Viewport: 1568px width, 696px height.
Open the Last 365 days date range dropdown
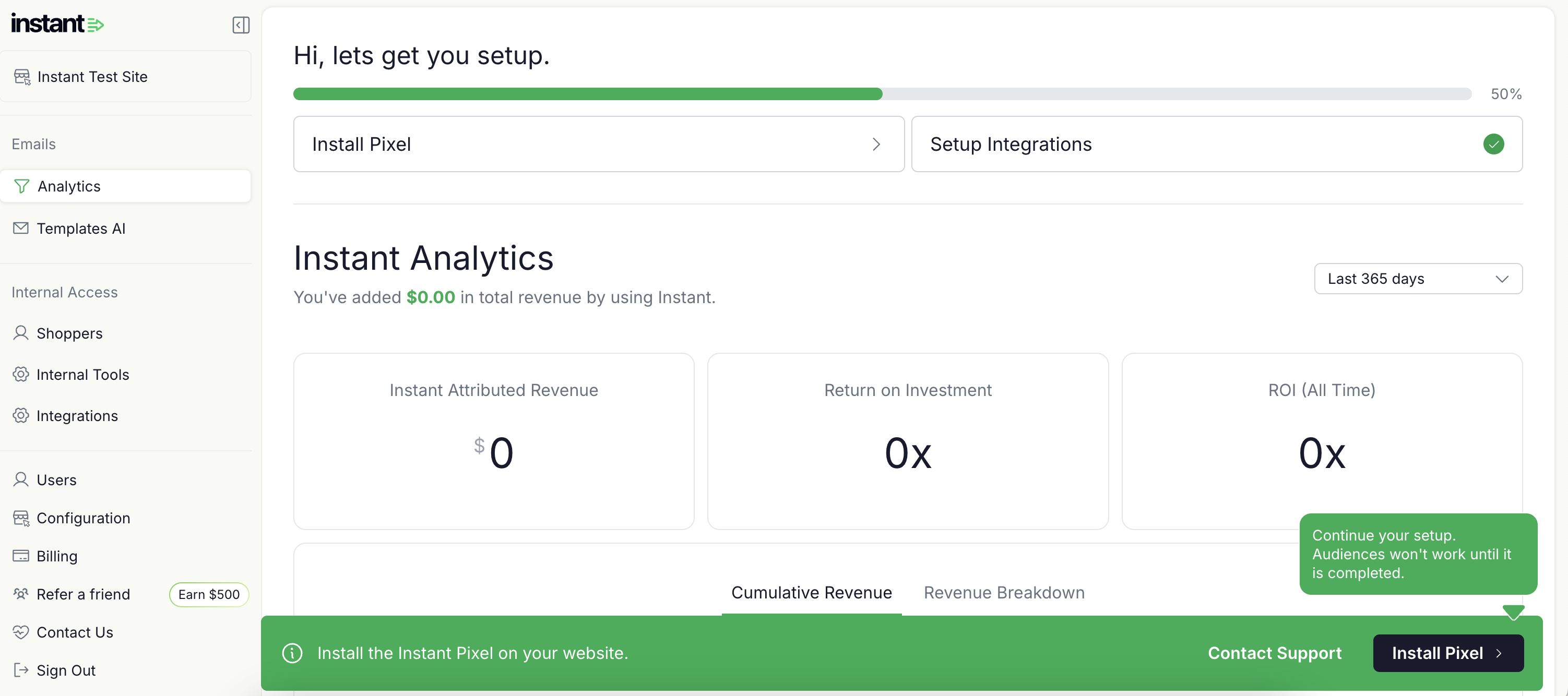(x=1418, y=279)
